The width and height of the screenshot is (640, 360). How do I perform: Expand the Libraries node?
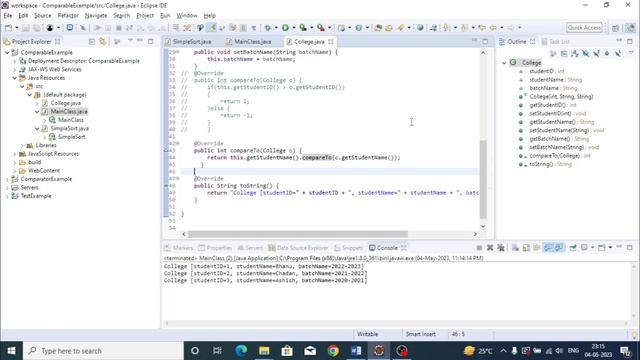coord(22,146)
